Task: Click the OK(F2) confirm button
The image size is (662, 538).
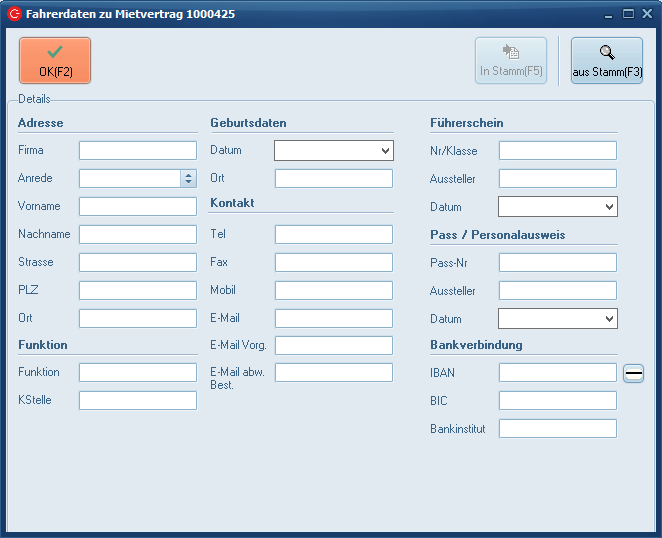Action: click(55, 60)
